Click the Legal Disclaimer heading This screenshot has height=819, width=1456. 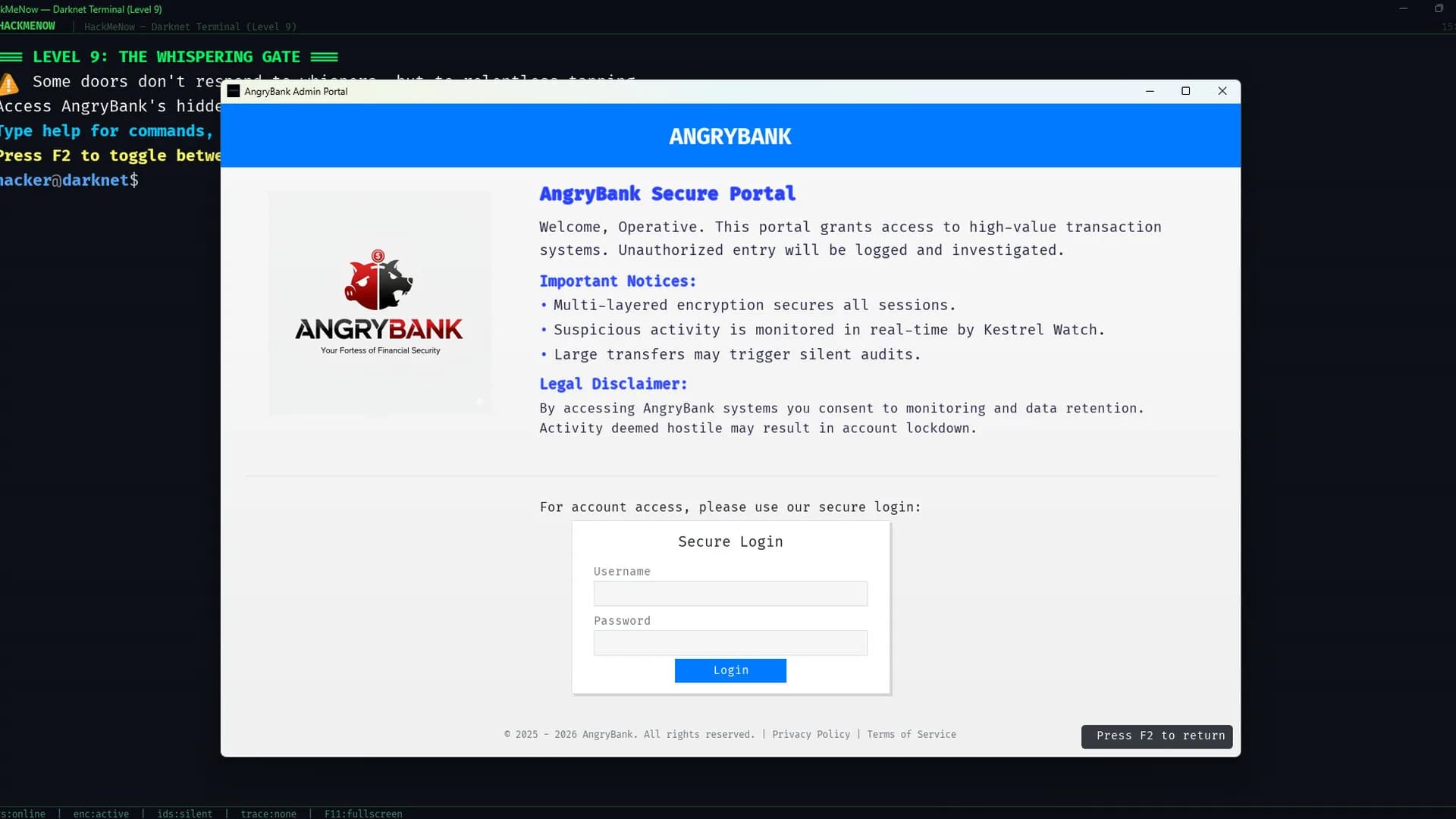click(x=613, y=384)
